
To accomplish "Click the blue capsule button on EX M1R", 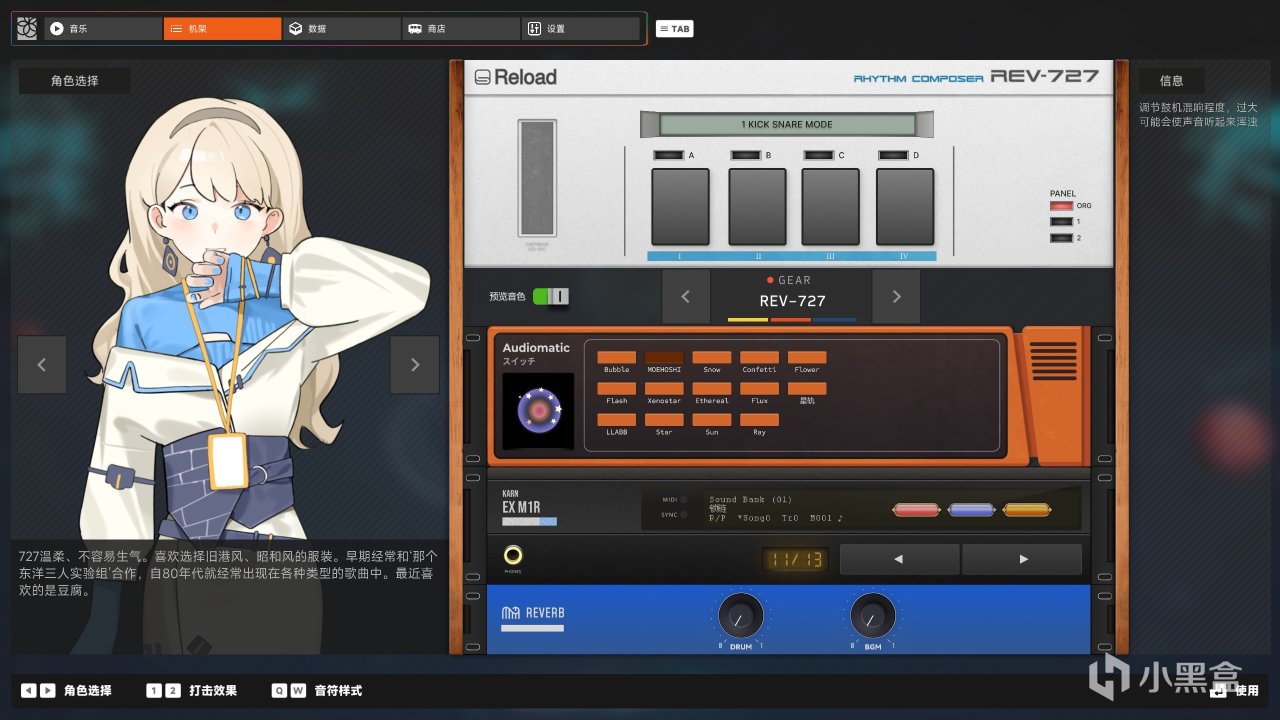I will click(971, 510).
